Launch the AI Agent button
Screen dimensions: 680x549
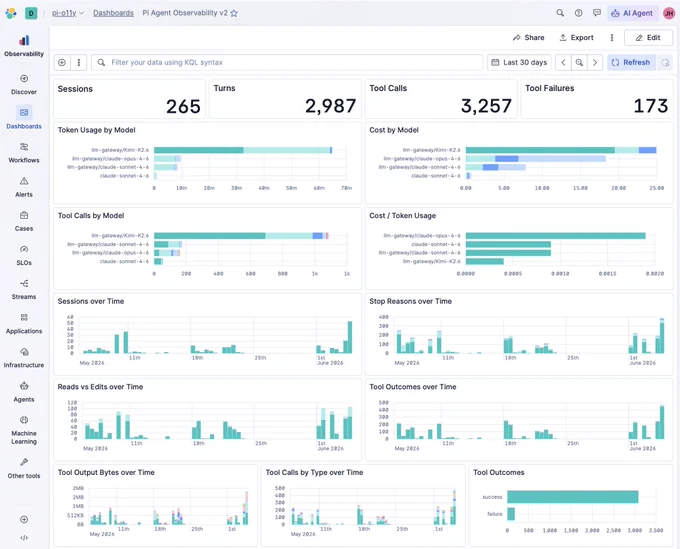pyautogui.click(x=632, y=13)
